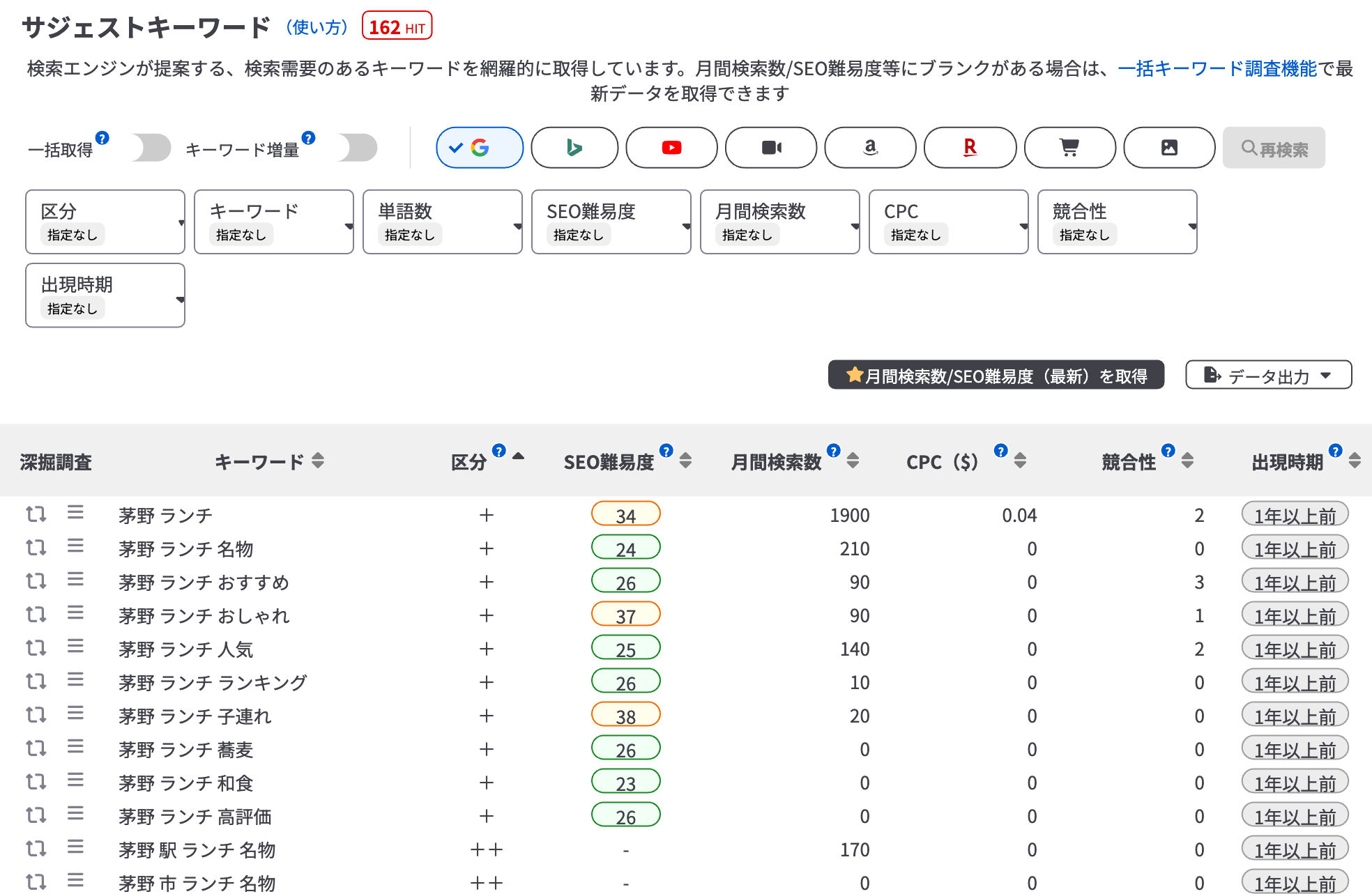The width and height of the screenshot is (1372, 894).
Task: Click deep-dig icon for 茅野 ランチ おすすめ
Action: (x=36, y=581)
